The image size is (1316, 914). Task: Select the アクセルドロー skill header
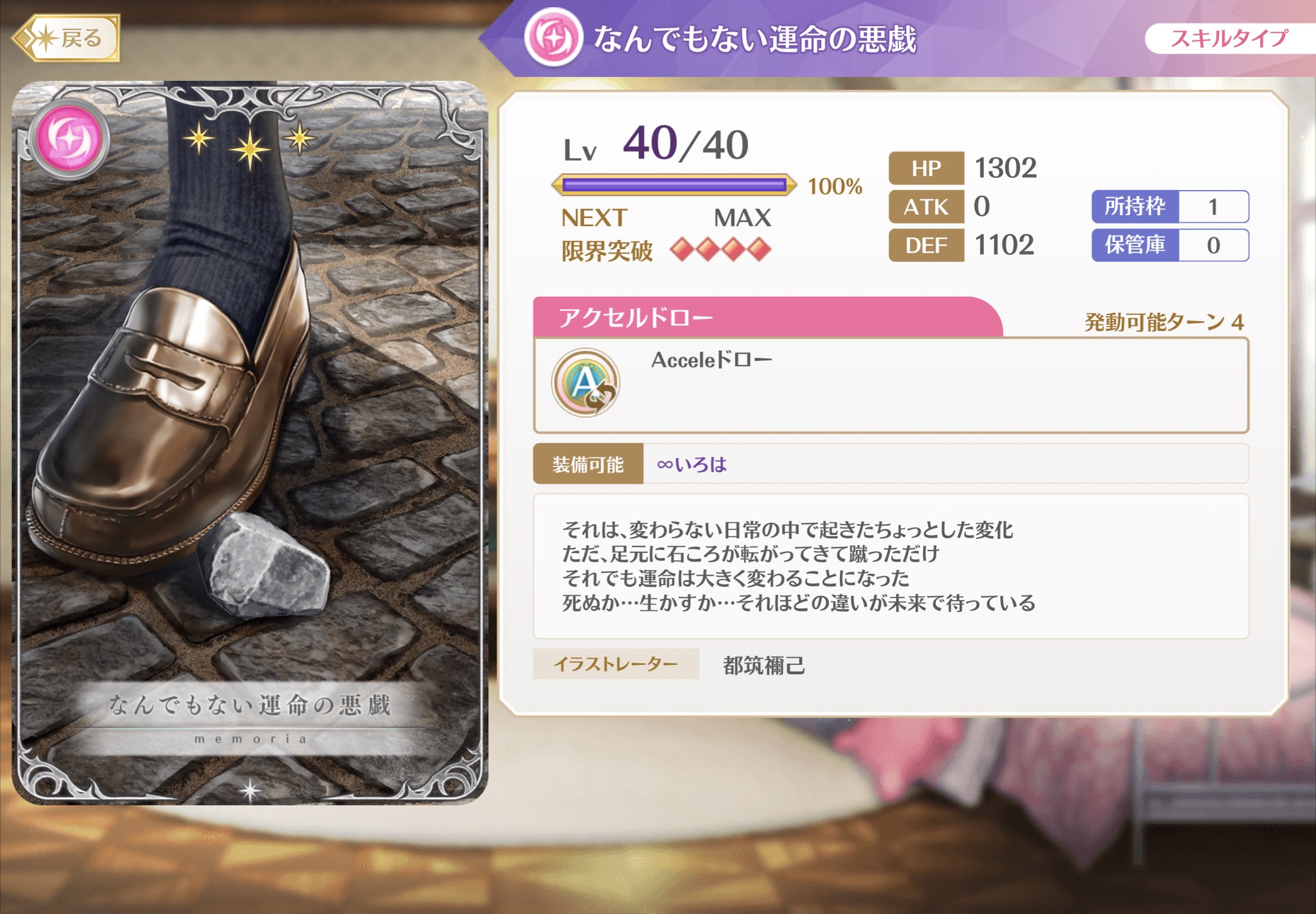767,317
